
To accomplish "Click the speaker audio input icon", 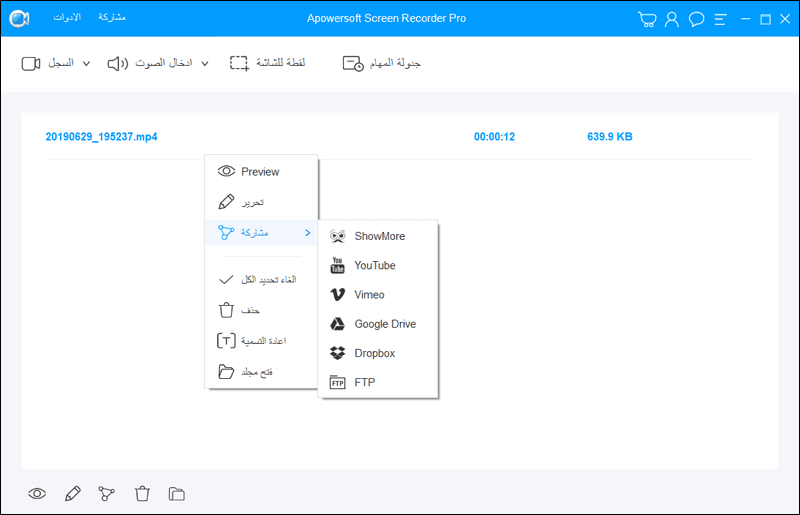I will [x=118, y=64].
